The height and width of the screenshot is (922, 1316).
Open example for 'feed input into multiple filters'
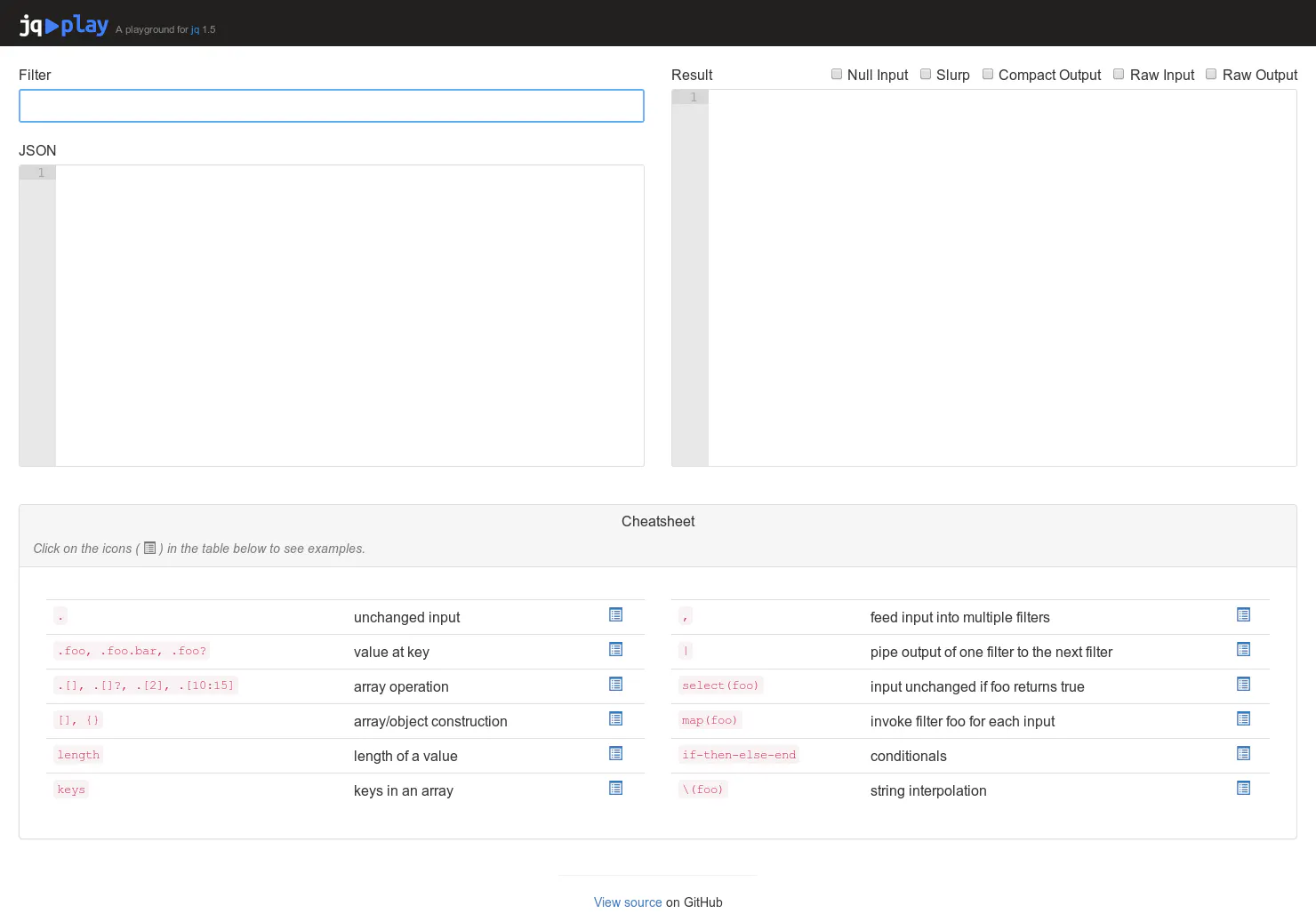pyautogui.click(x=1243, y=614)
